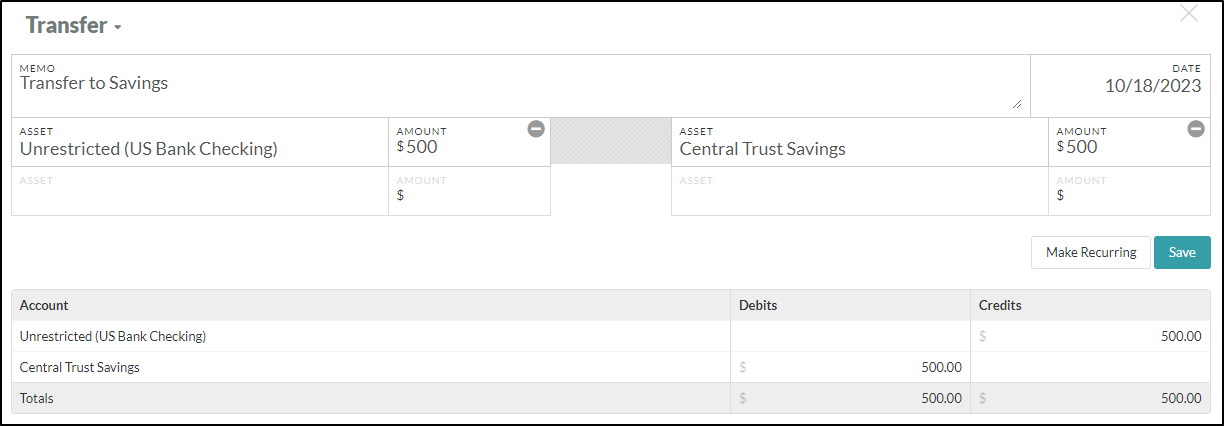Select the Central Trust Savings table row
The height and width of the screenshot is (426, 1224).
coord(611,367)
